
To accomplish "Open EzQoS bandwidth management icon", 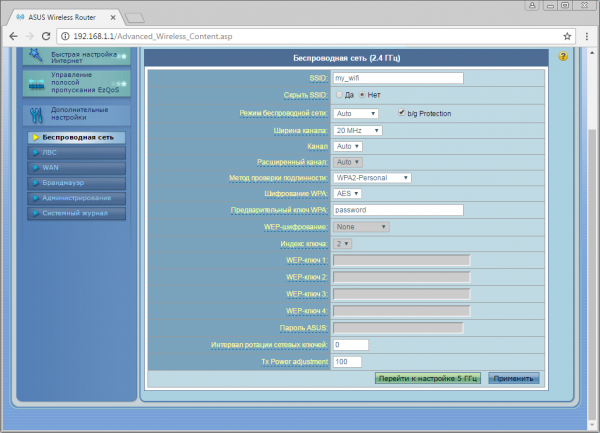I will click(x=36, y=85).
